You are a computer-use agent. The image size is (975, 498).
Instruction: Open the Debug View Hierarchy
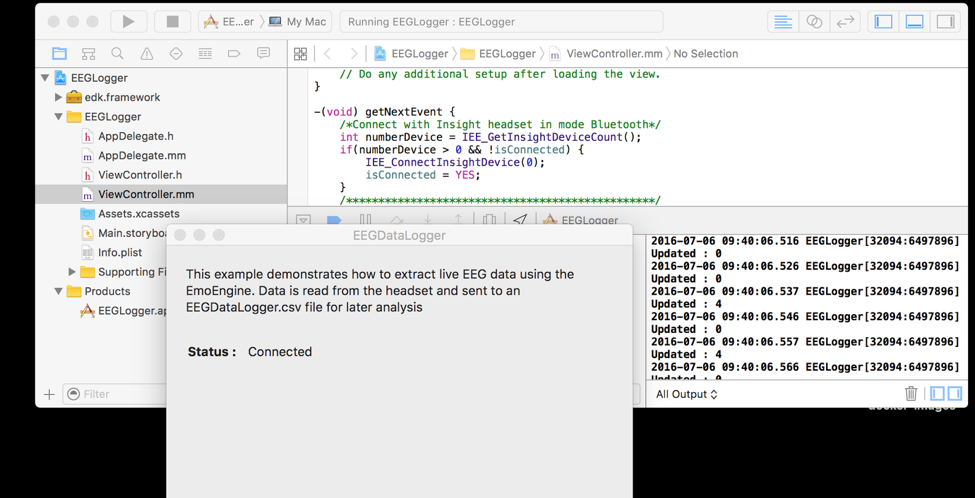[x=490, y=220]
